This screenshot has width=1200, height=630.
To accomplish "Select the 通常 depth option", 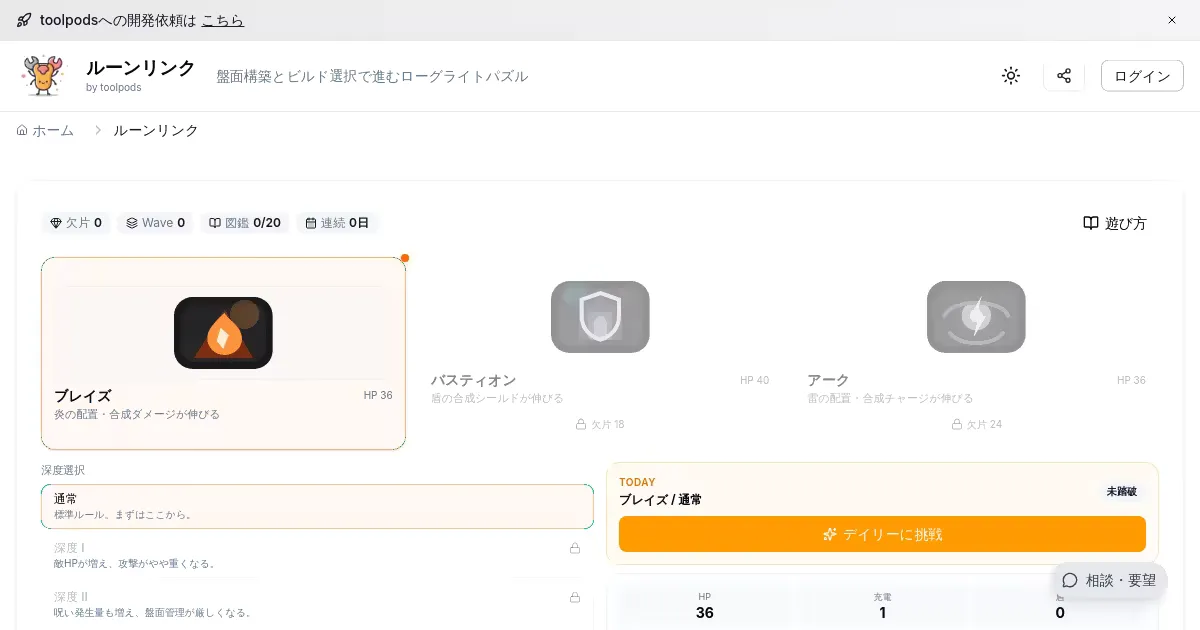I will point(317,506).
